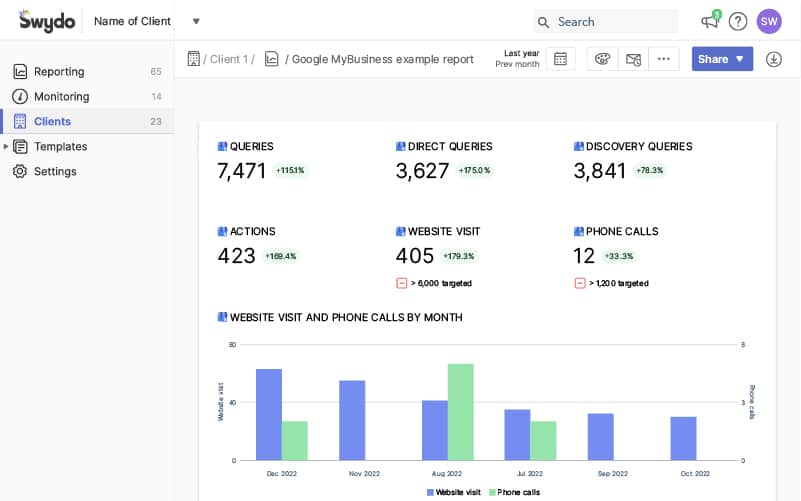Open the more options ellipsis menu
The image size is (801, 501).
(x=664, y=59)
